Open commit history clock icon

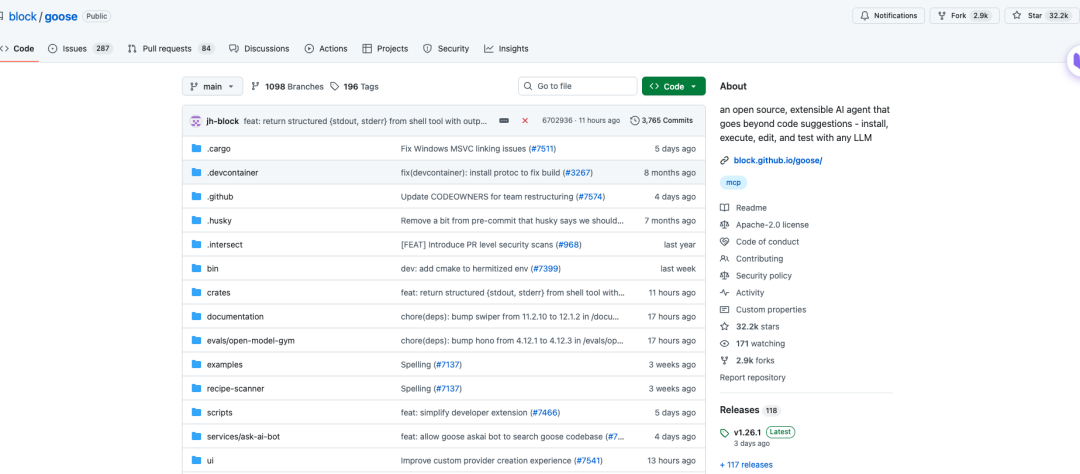point(634,121)
